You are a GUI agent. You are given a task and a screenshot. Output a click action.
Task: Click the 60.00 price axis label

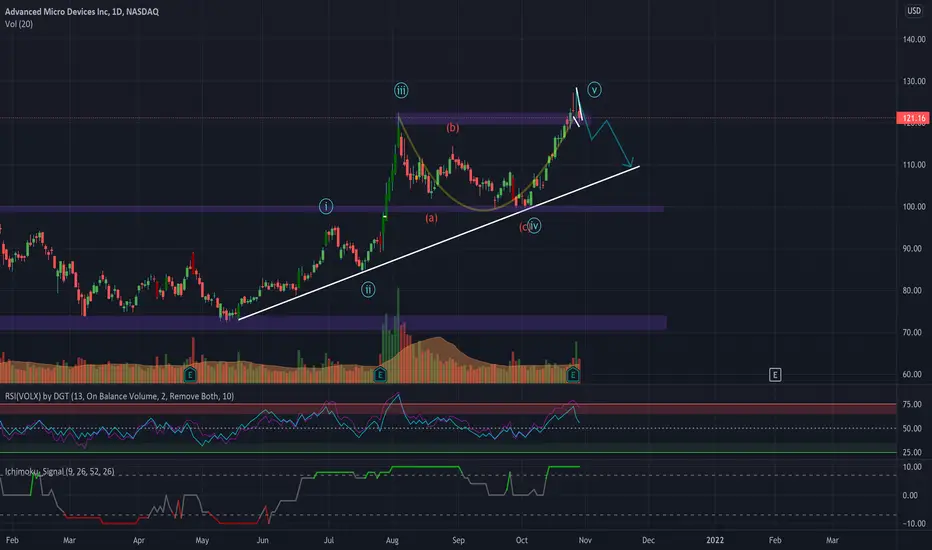click(912, 374)
